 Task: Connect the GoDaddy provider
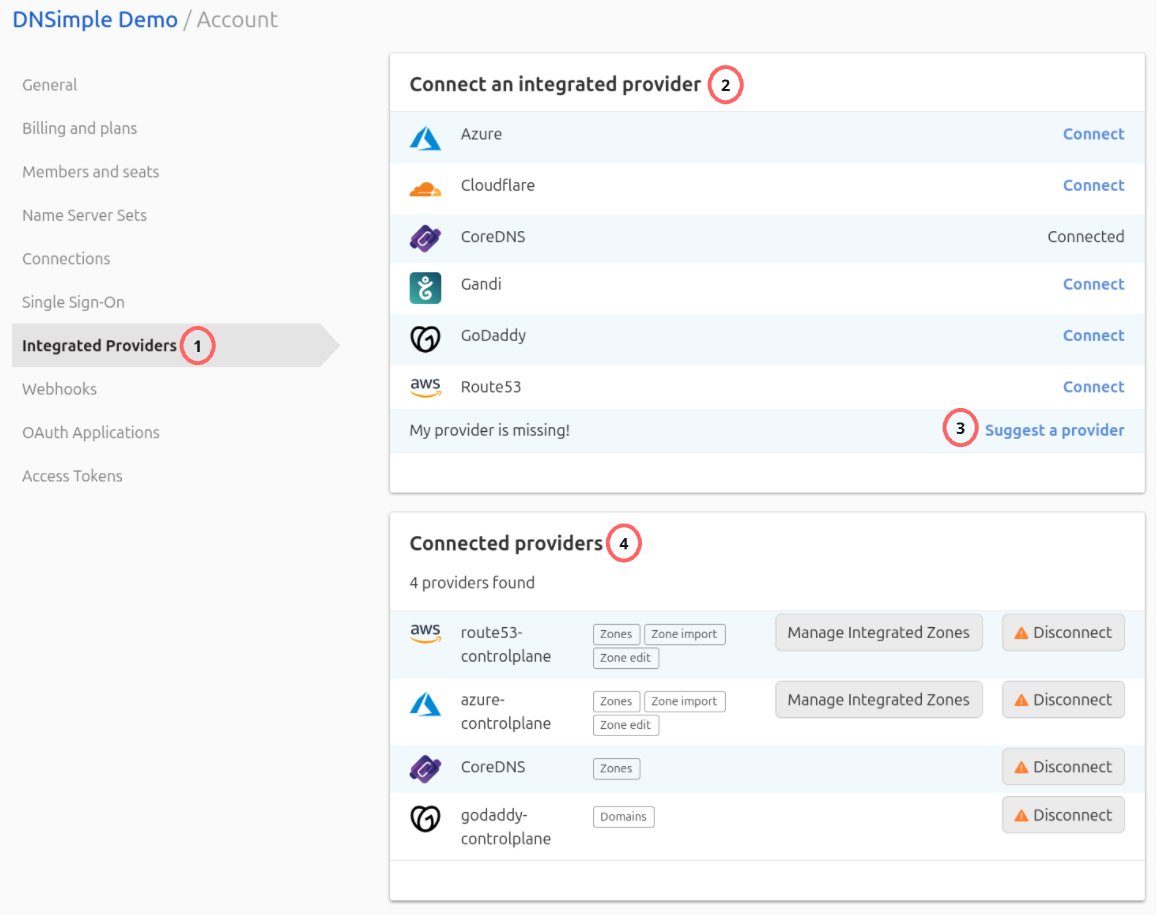pyautogui.click(x=1093, y=335)
